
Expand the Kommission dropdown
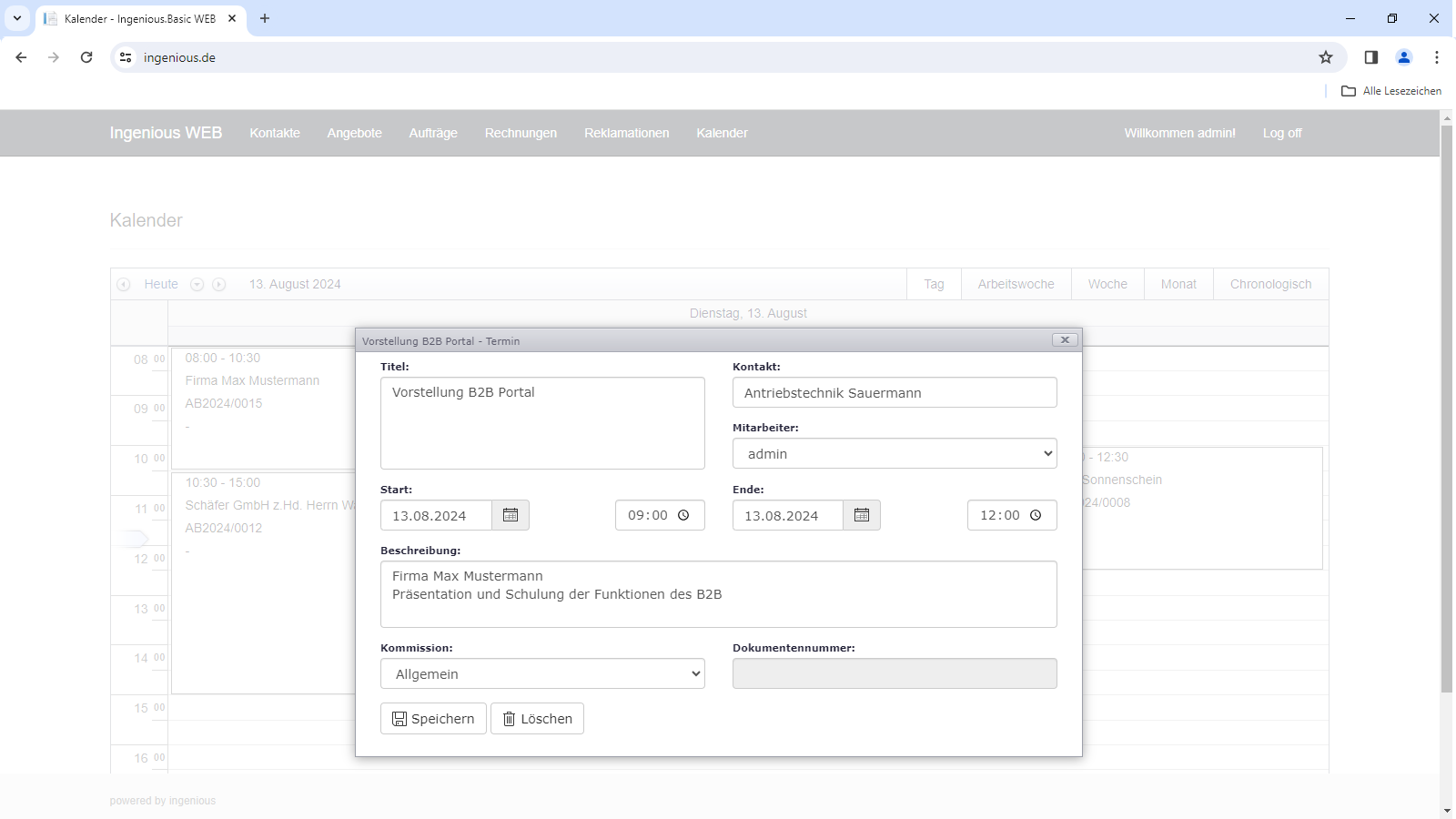click(x=542, y=673)
